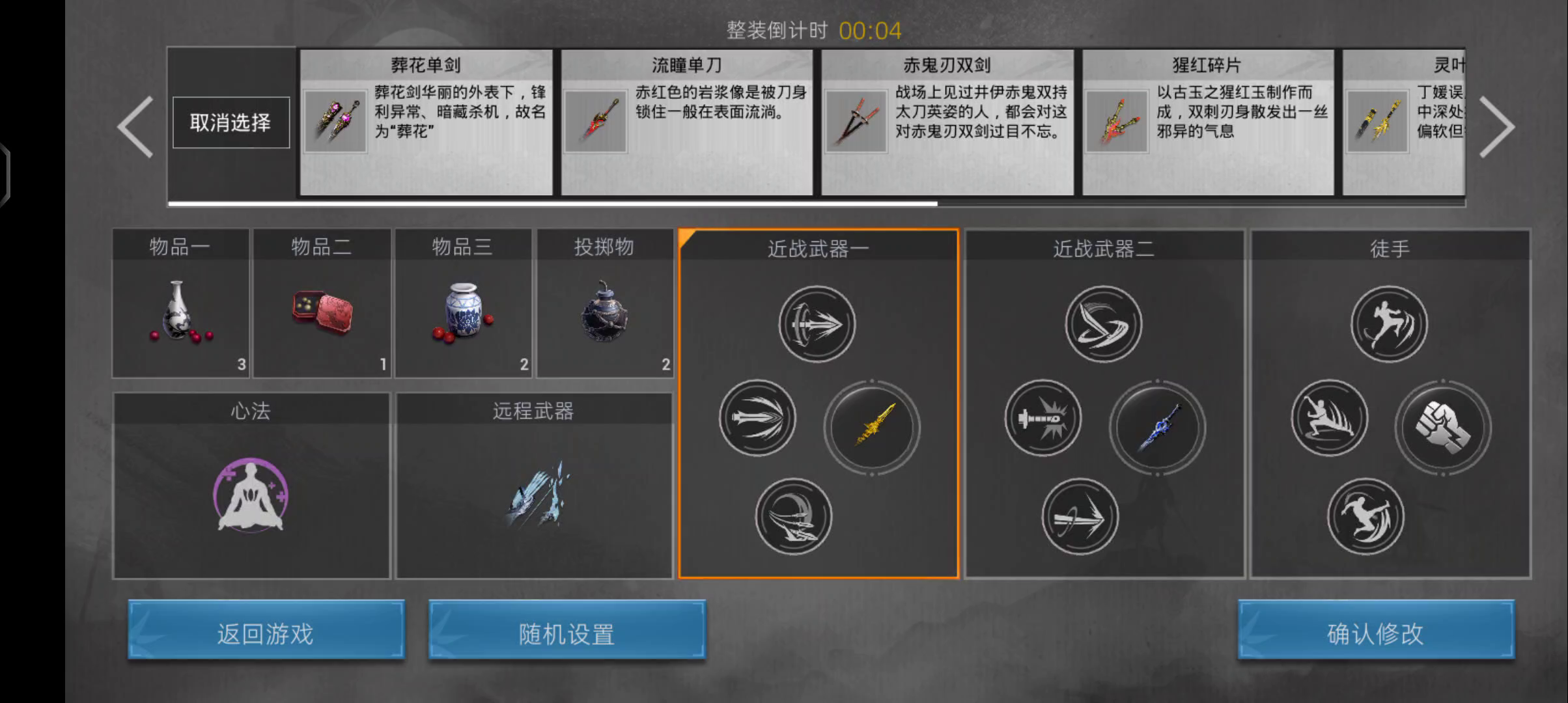Select the golden sword in 近战武器一
The width and height of the screenshot is (1568, 703).
[x=872, y=428]
